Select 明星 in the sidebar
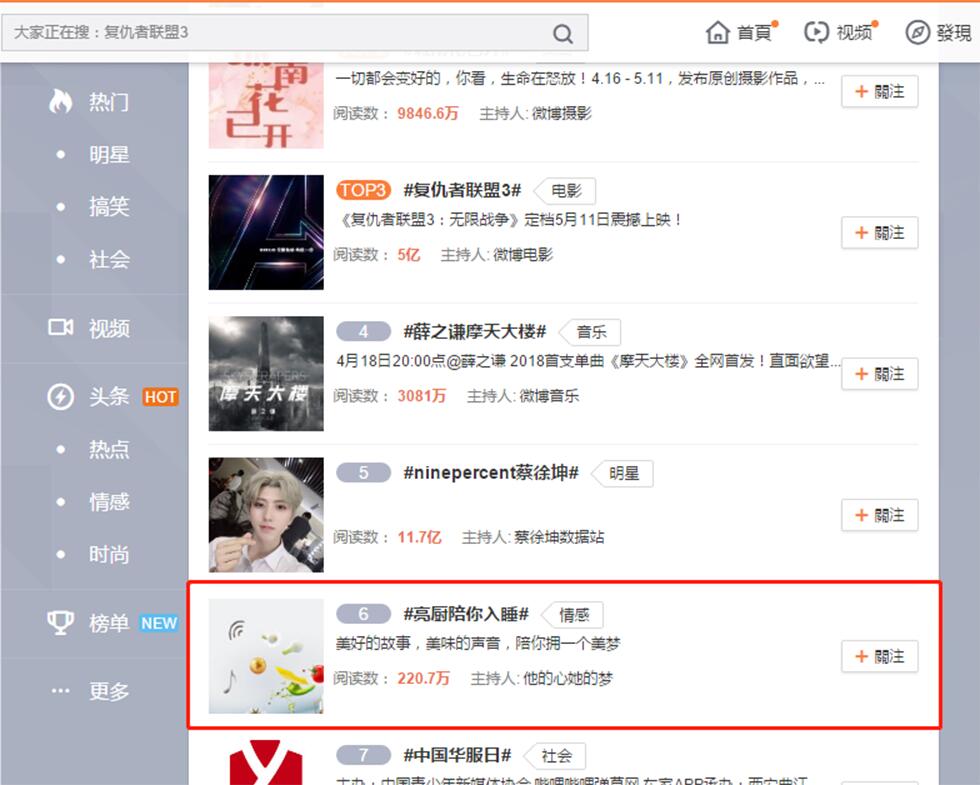This screenshot has height=785, width=980. [109, 154]
